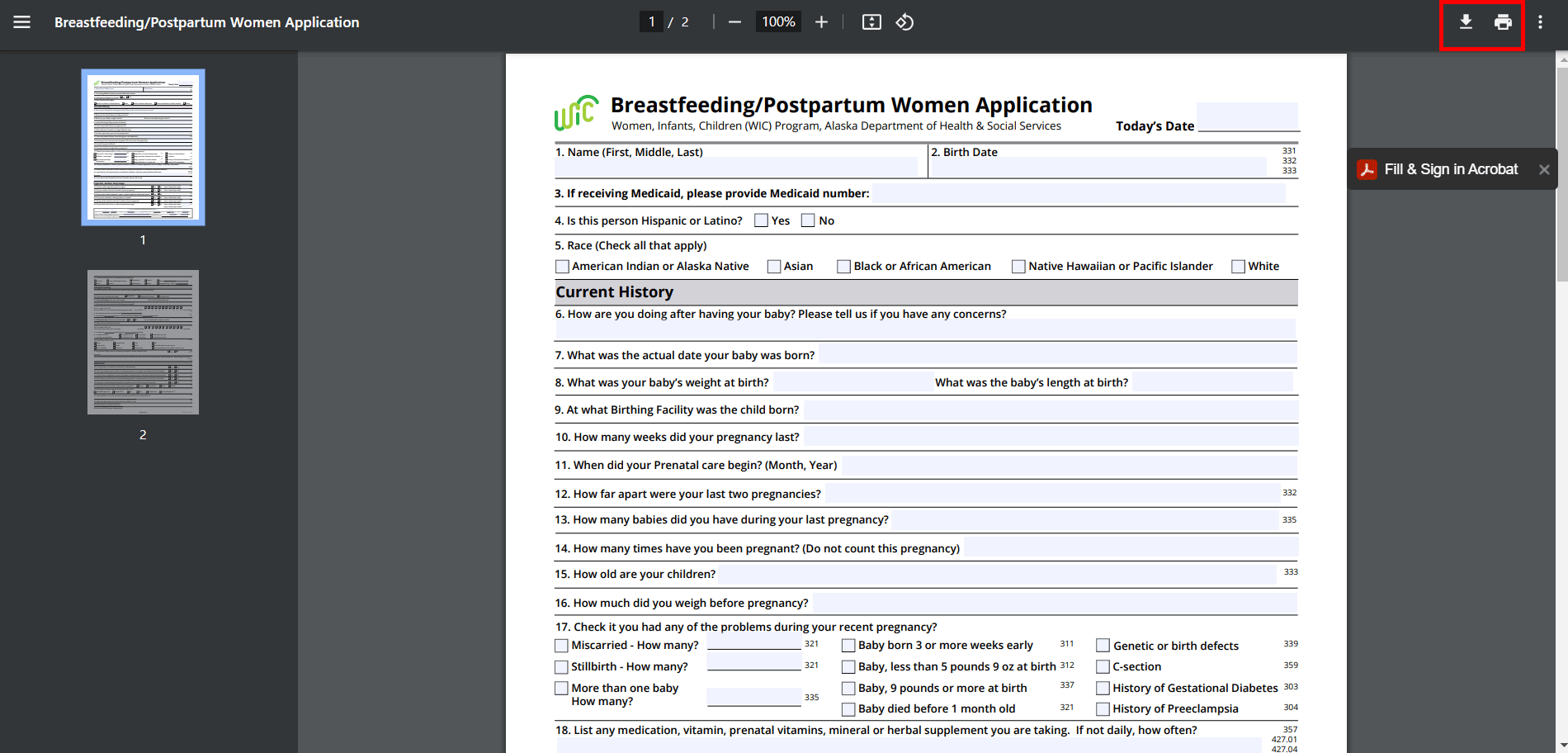Check History of Gestational Diabetes
This screenshot has height=753, width=1568.
tap(1103, 689)
